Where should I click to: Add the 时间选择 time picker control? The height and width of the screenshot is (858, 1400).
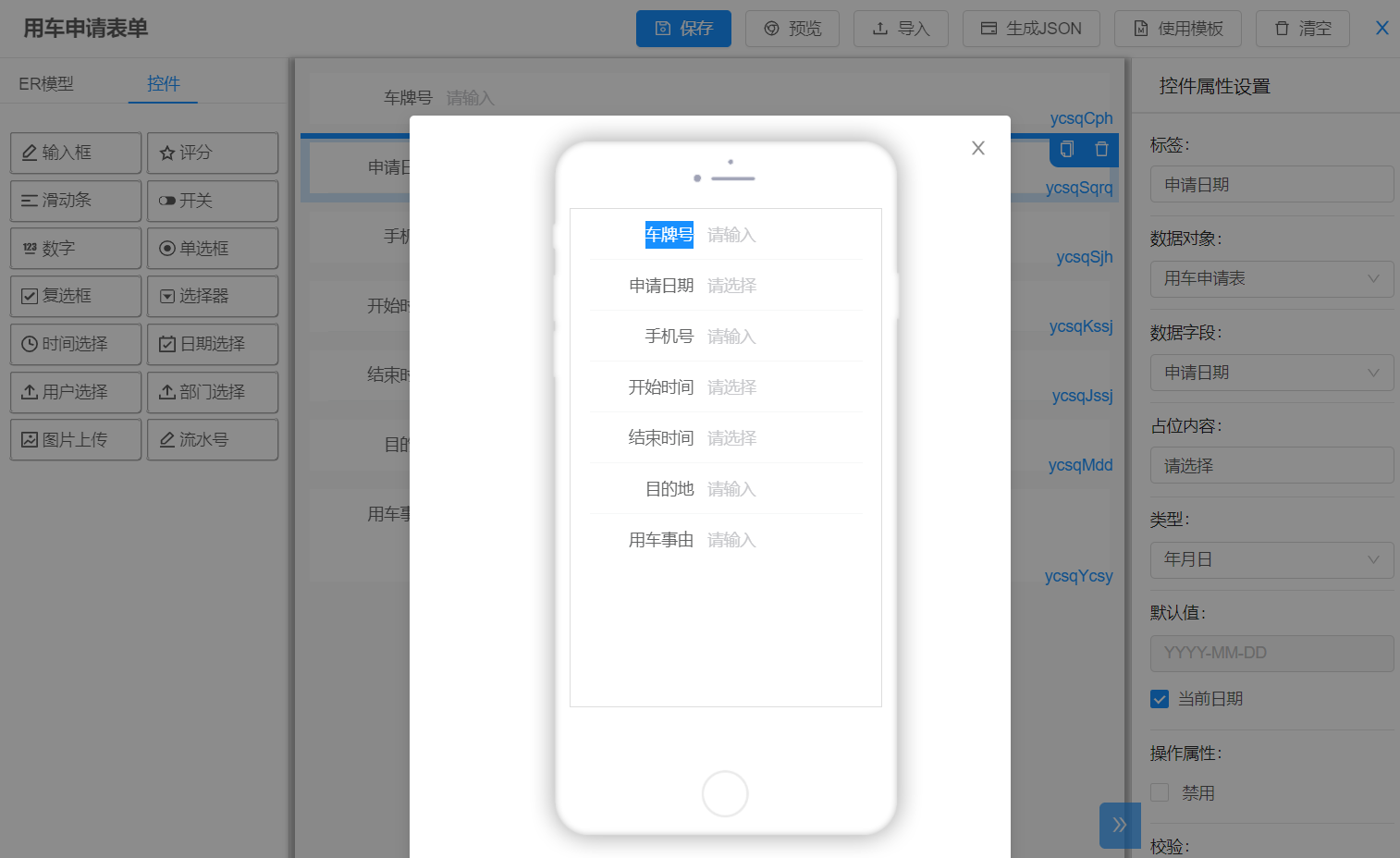[x=76, y=344]
